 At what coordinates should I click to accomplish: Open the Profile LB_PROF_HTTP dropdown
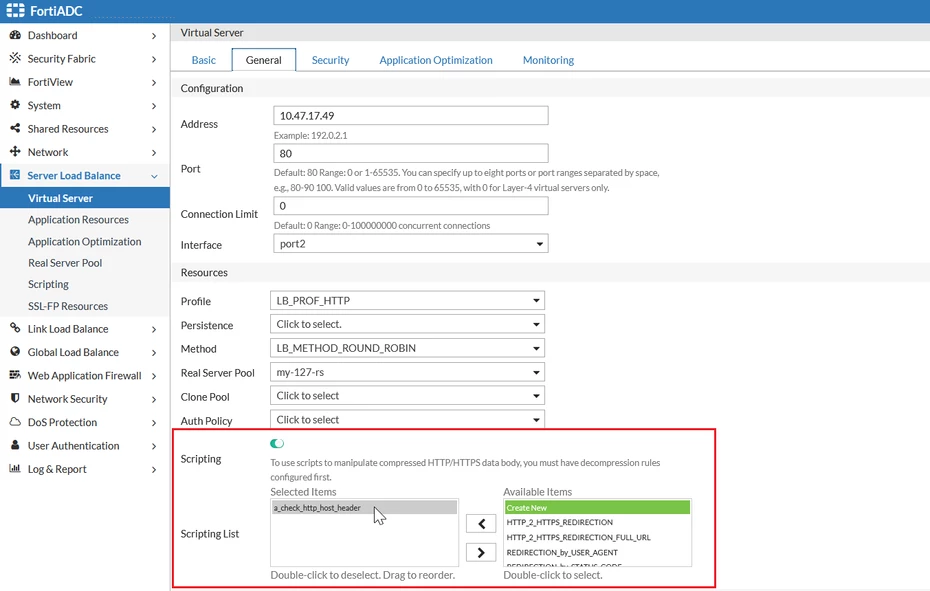pyautogui.click(x=407, y=300)
